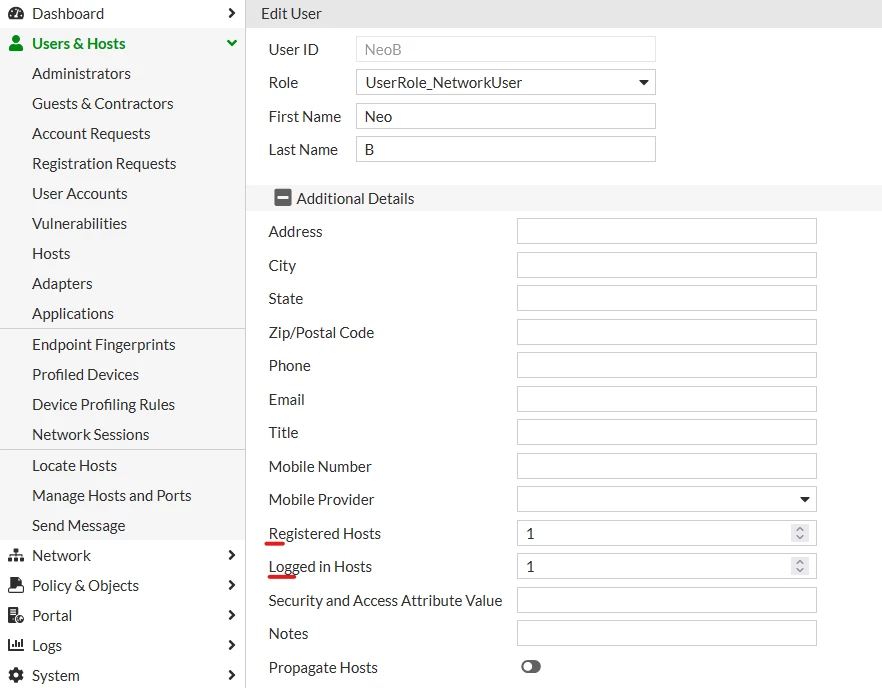
Task: Click the System gear icon
Action: [x=16, y=675]
